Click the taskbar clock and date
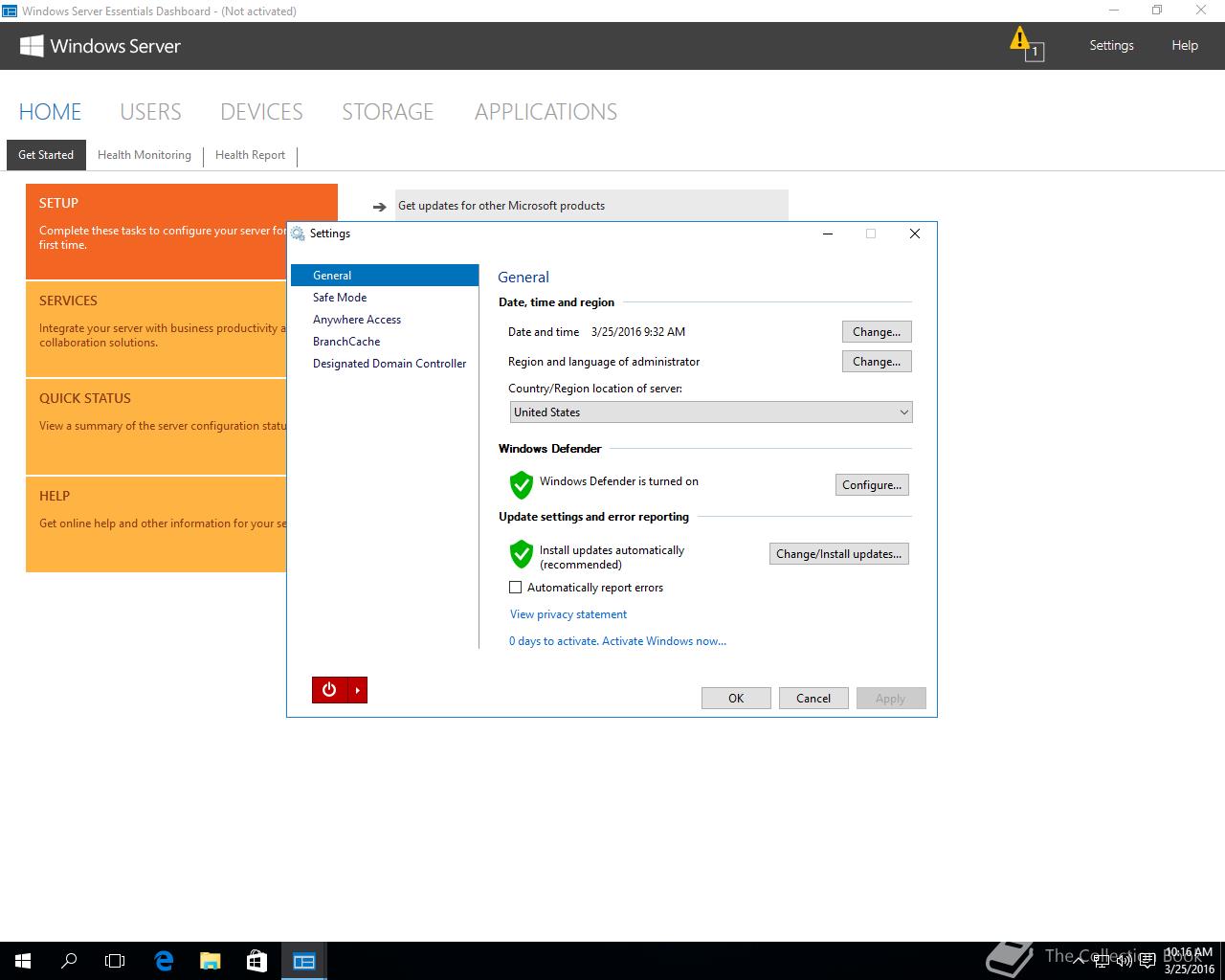Screen dimensions: 1225x980 pyautogui.click(x=1189, y=961)
